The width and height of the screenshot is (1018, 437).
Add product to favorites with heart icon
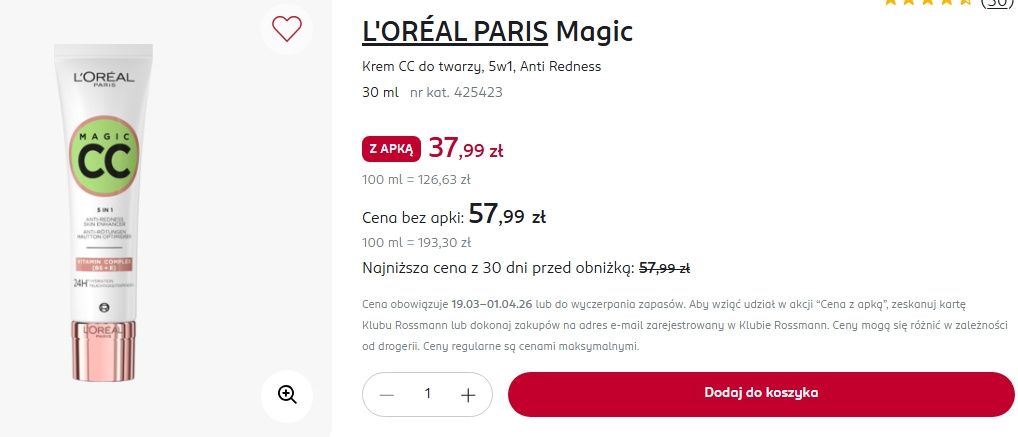tap(287, 29)
